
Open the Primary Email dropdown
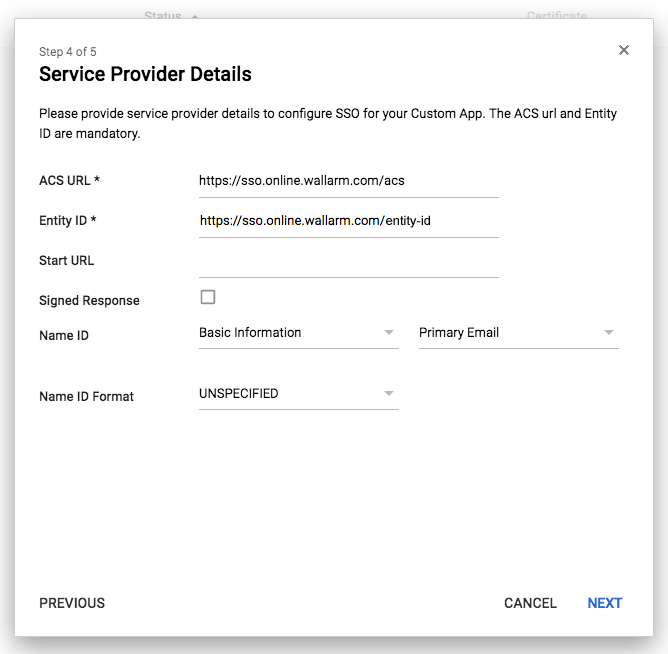(519, 333)
